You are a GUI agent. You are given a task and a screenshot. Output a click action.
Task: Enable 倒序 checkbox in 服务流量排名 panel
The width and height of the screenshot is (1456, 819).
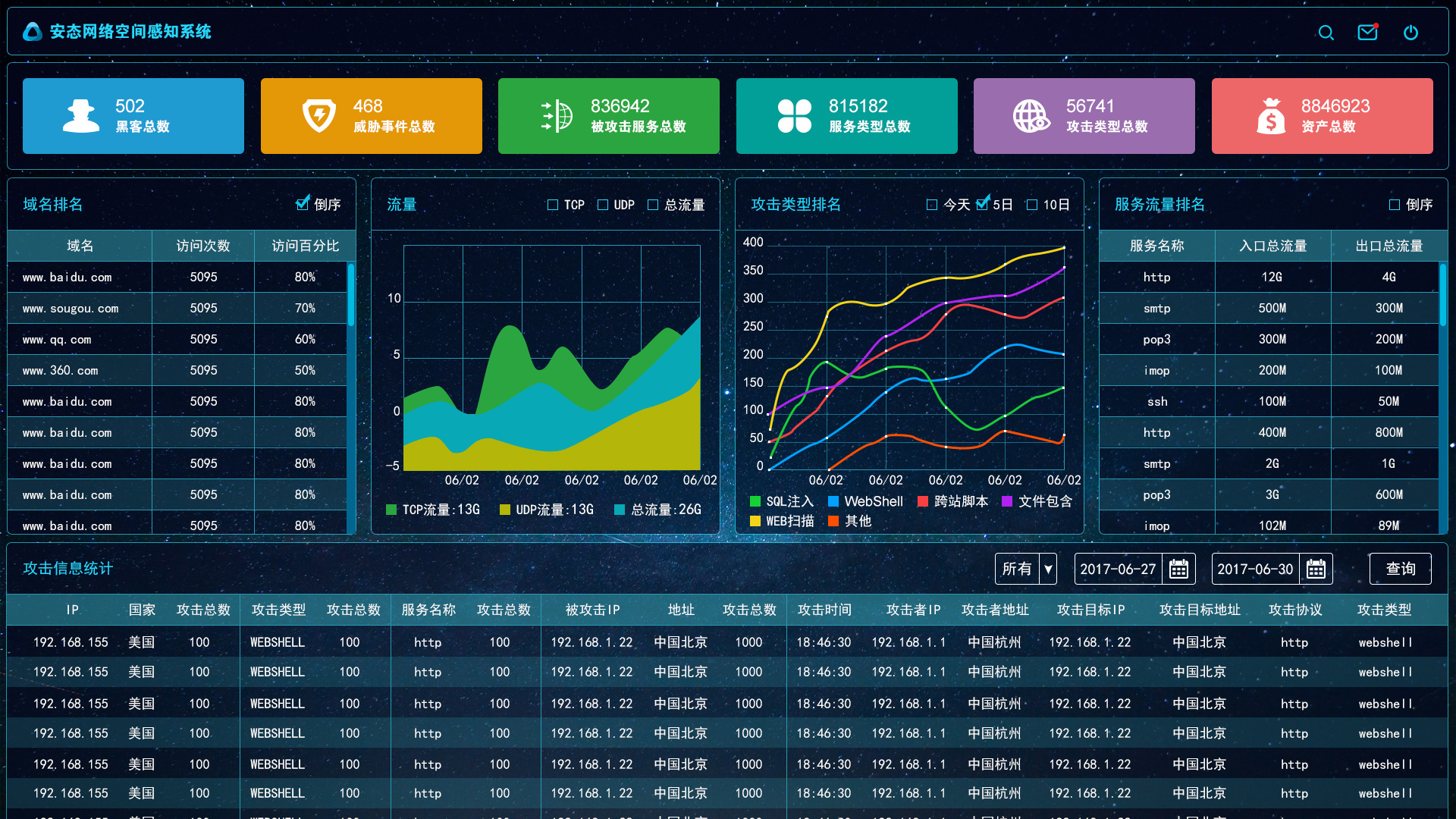[x=1395, y=205]
